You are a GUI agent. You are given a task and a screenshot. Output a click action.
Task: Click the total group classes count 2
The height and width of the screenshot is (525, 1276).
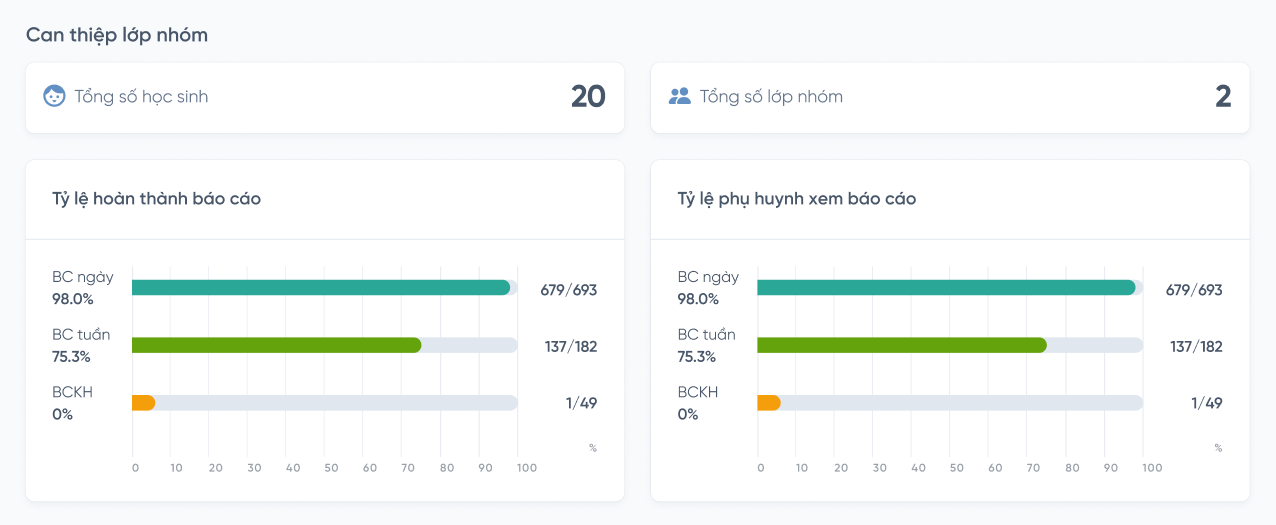pyautogui.click(x=1223, y=96)
